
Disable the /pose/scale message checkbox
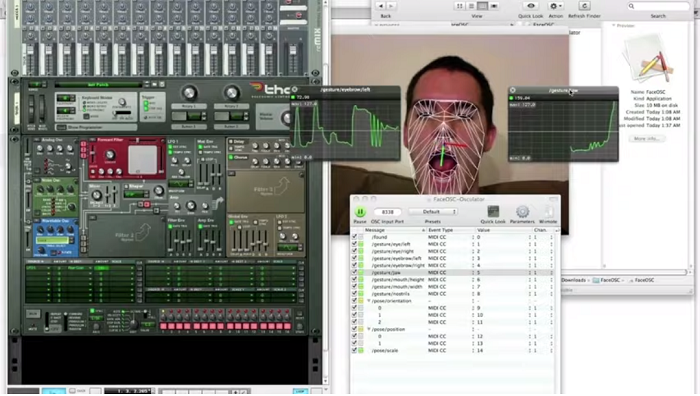pyautogui.click(x=354, y=350)
